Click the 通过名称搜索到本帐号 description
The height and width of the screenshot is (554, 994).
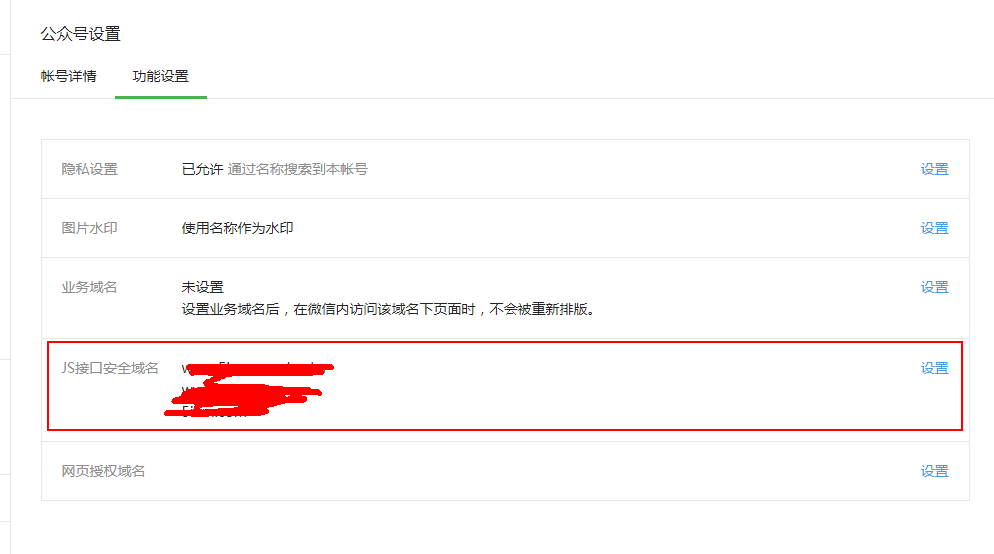(x=297, y=169)
